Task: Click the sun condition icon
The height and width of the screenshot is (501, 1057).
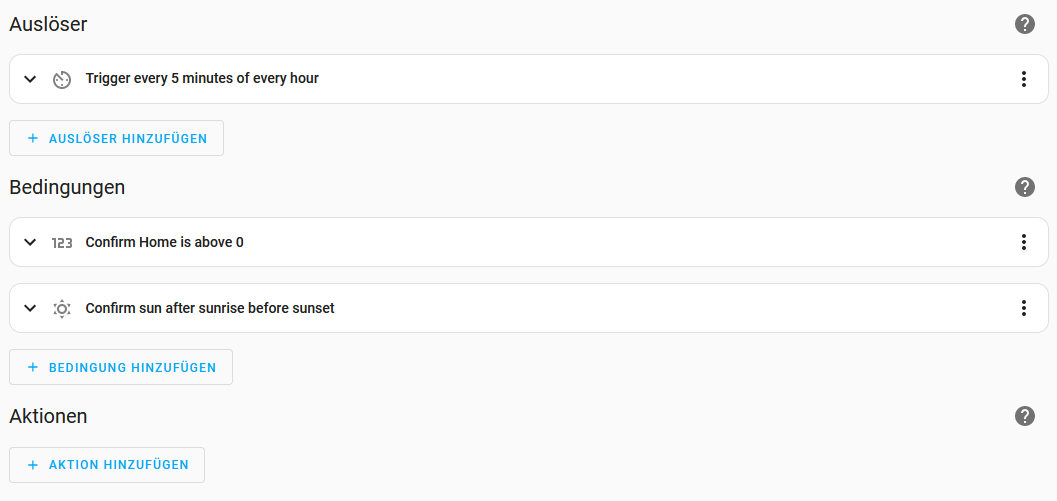Action: (x=62, y=308)
